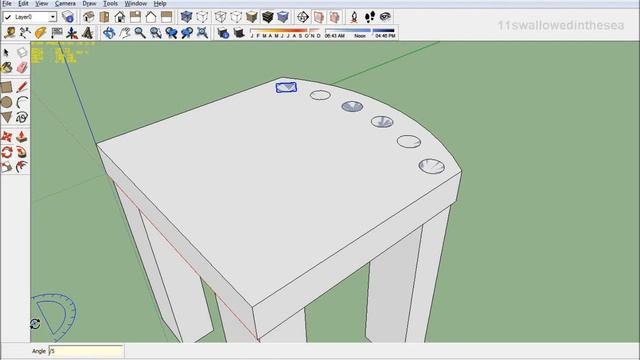Enable Hidden Line face style
Screen dimensions: 640x360
pyautogui.click(x=236, y=17)
